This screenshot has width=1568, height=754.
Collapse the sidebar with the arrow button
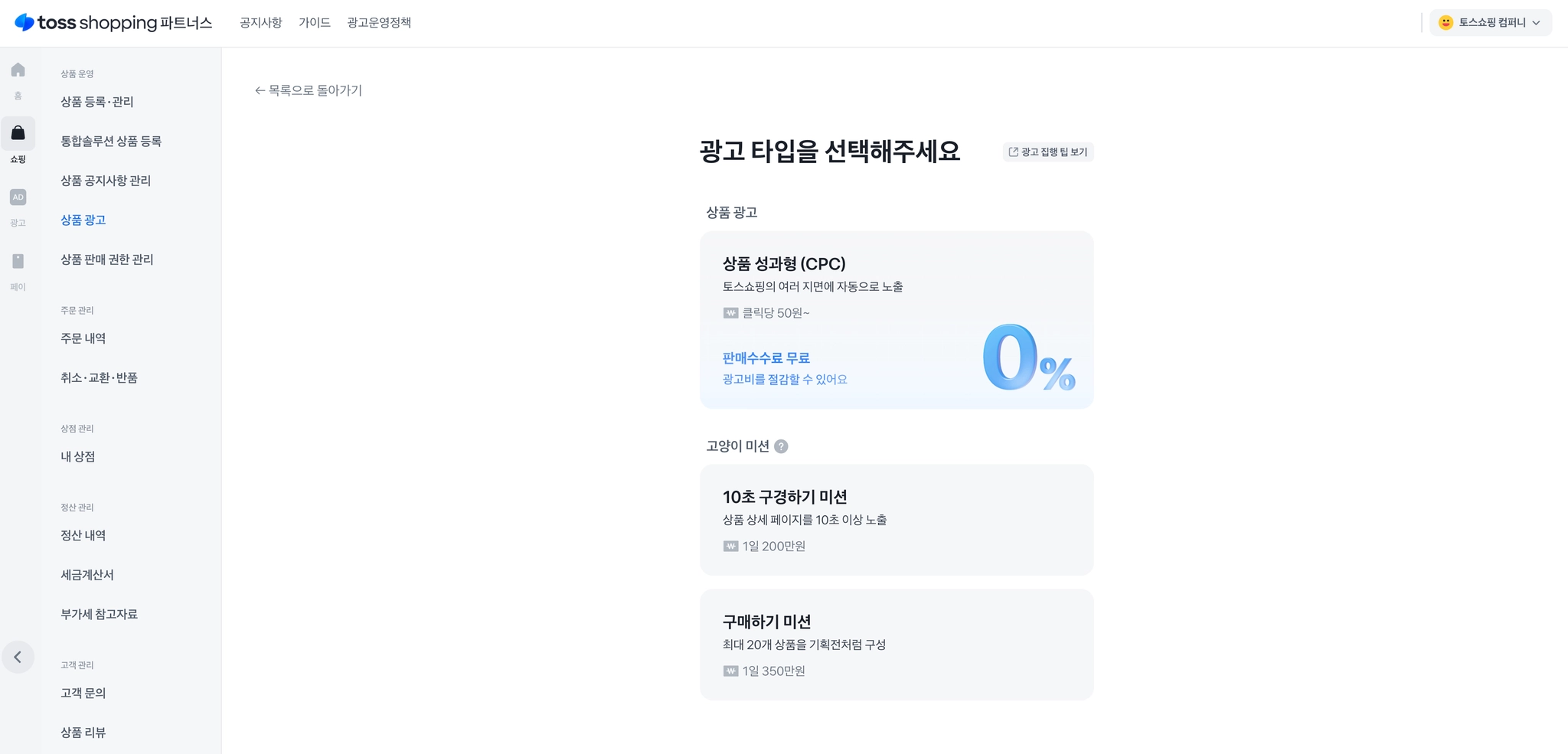18,657
